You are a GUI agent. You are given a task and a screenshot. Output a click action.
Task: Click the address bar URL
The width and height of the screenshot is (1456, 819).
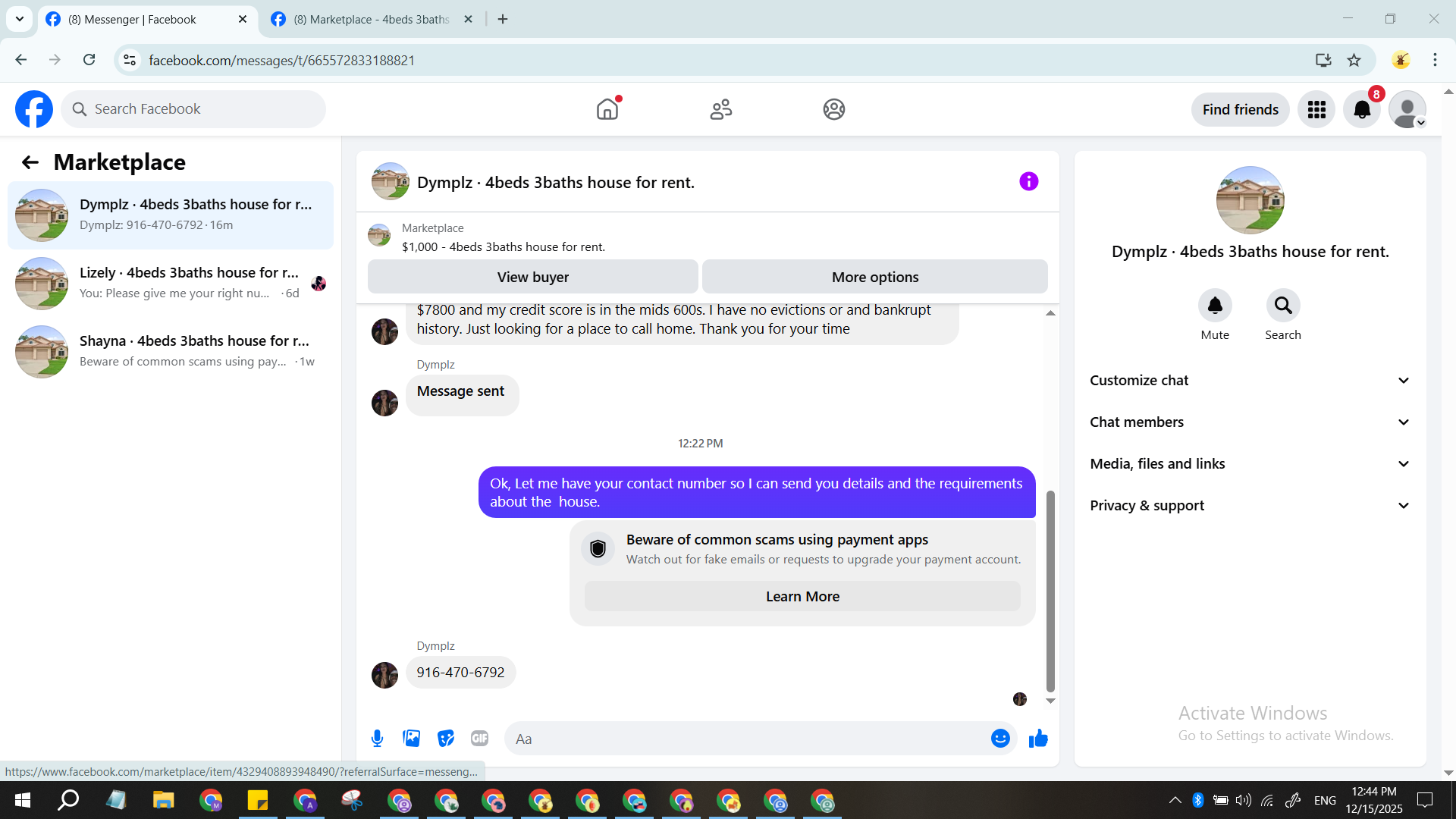tap(281, 61)
